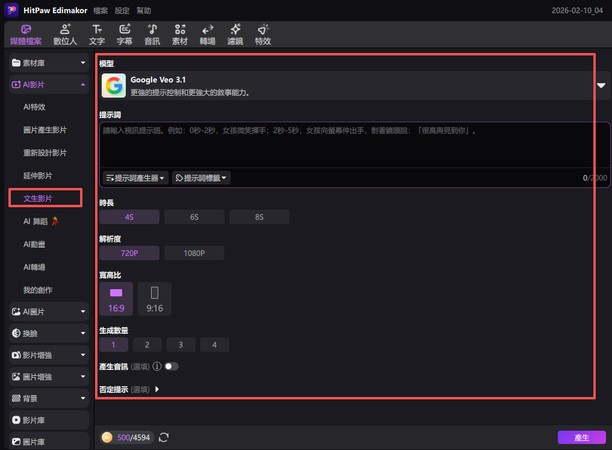
Task: Set generation count to 4
Action: 214,345
